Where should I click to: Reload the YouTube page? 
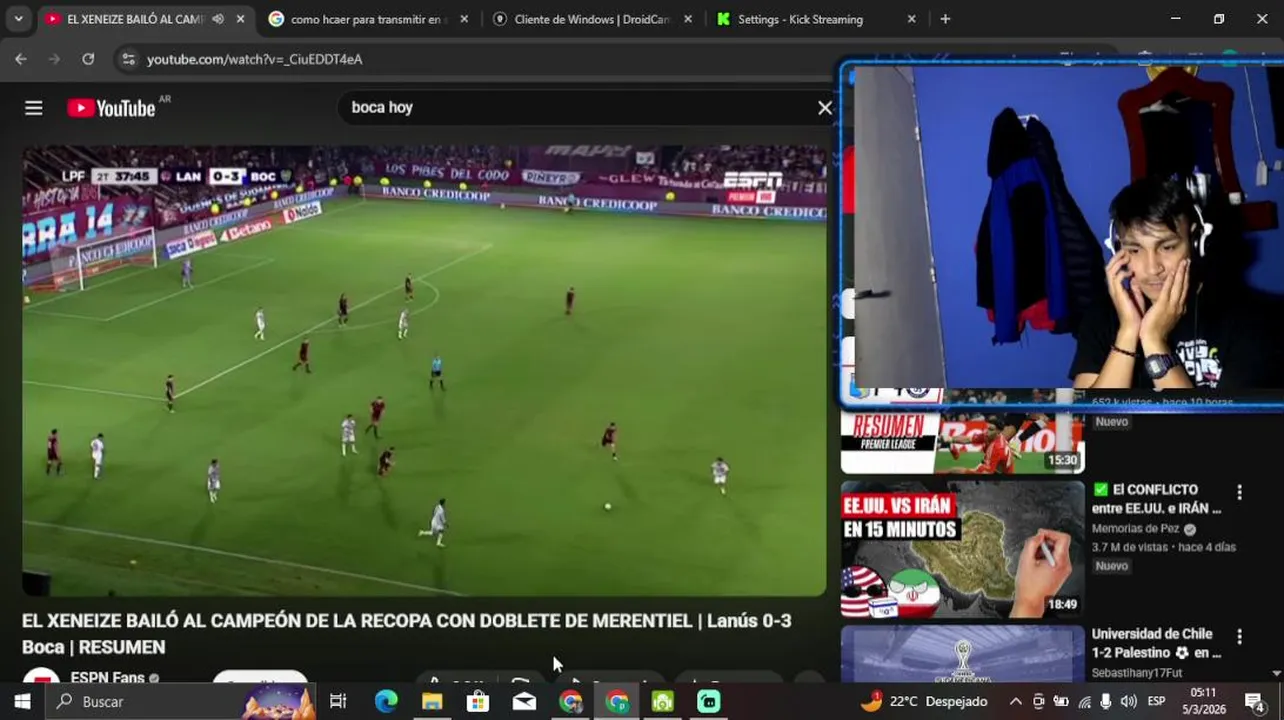(x=88, y=59)
